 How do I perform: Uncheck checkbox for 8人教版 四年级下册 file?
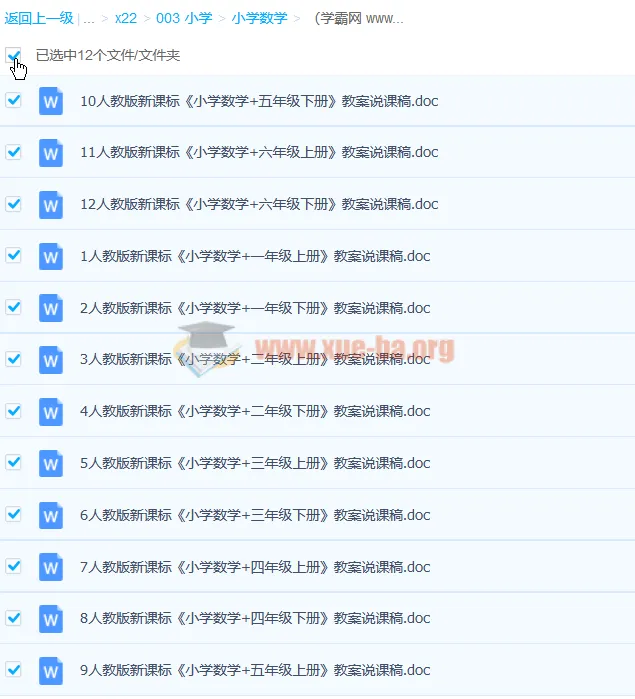13,618
